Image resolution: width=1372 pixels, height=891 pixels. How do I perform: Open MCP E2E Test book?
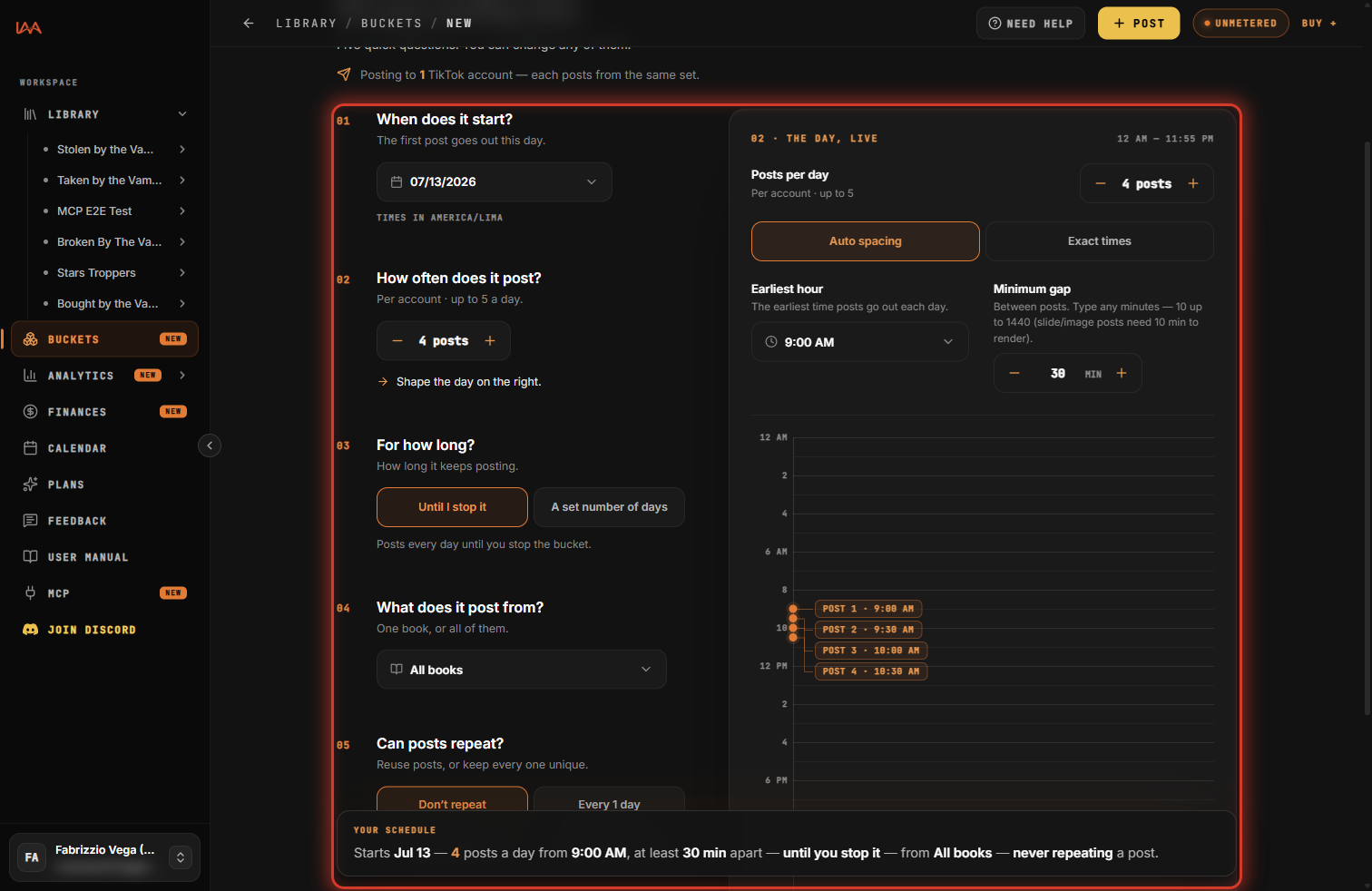[94, 211]
